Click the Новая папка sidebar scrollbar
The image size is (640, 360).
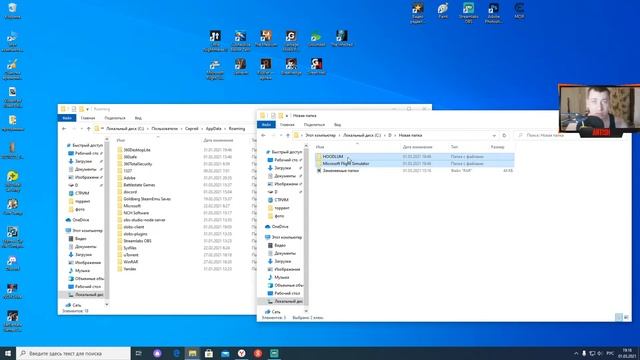tap(306, 227)
